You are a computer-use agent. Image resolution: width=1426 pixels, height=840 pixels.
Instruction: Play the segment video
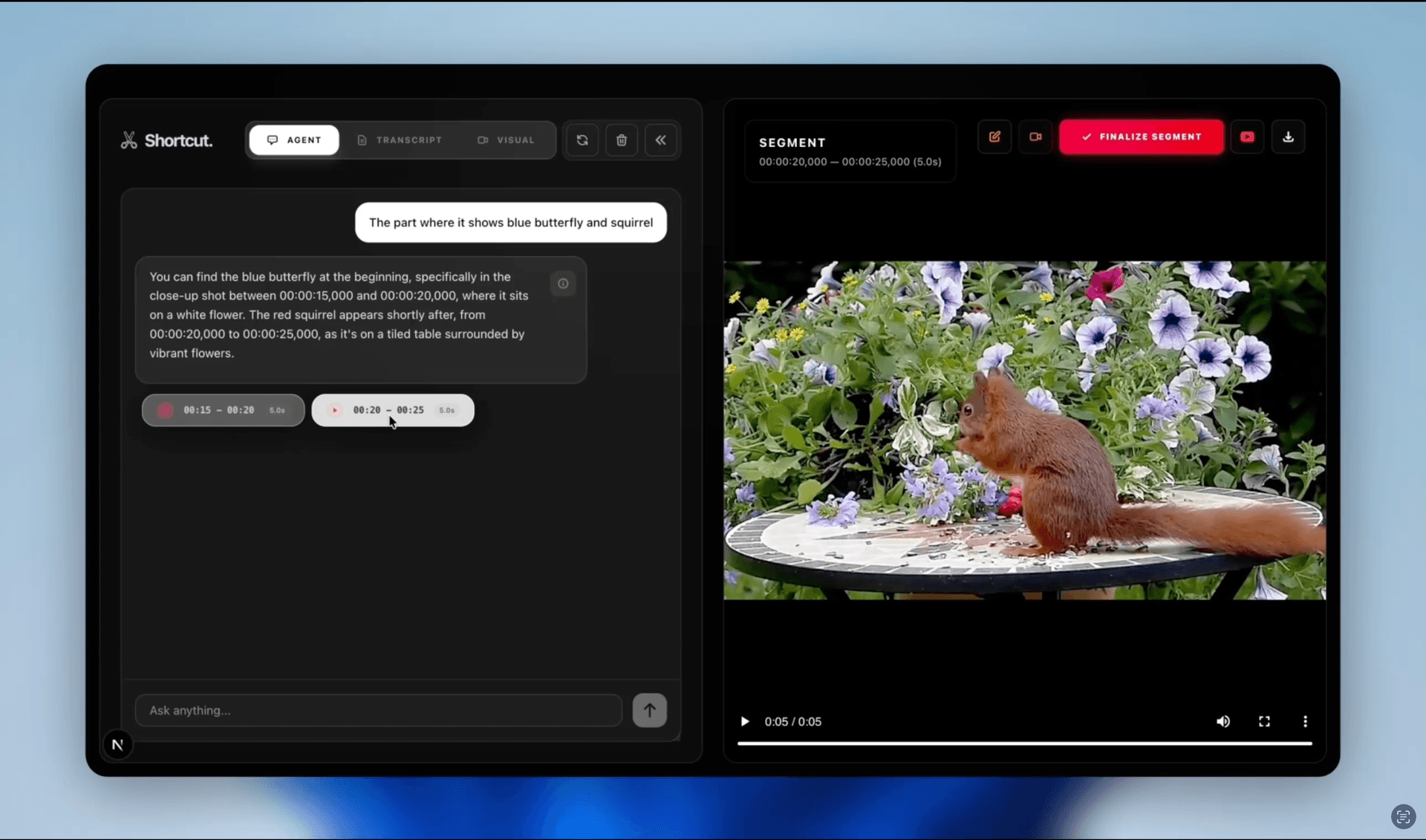point(744,721)
